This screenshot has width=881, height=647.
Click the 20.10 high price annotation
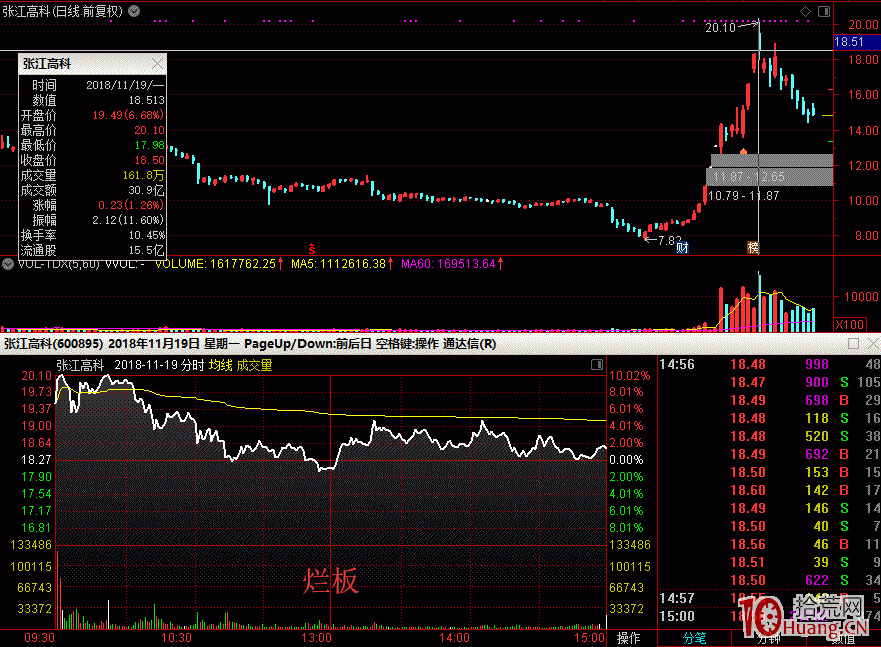720,28
